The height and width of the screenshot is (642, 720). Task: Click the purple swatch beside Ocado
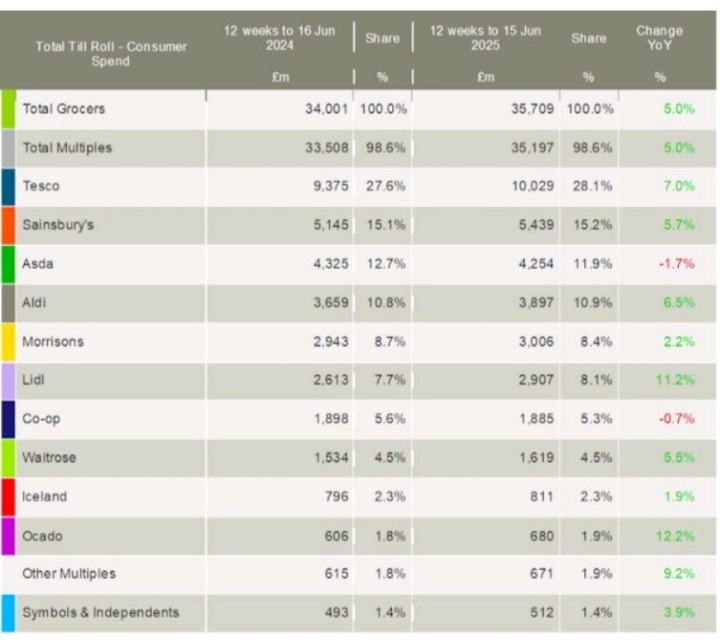pos(8,536)
